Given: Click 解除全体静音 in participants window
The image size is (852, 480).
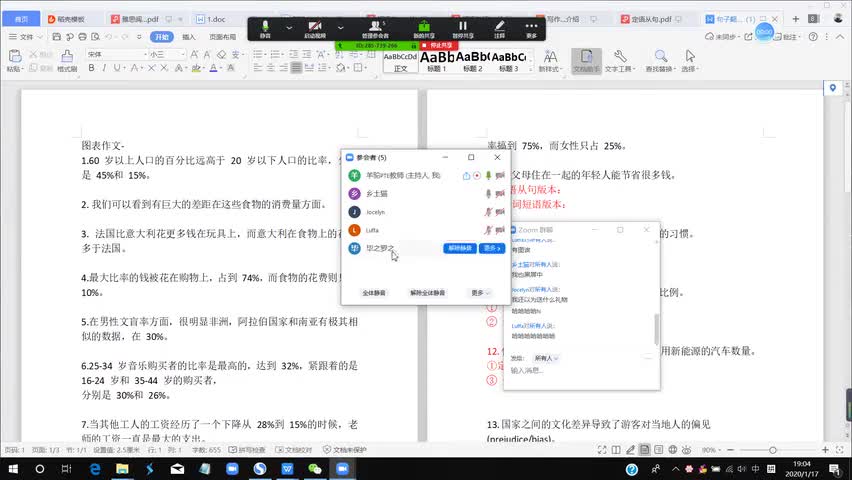Looking at the screenshot, I should pyautogui.click(x=428, y=292).
